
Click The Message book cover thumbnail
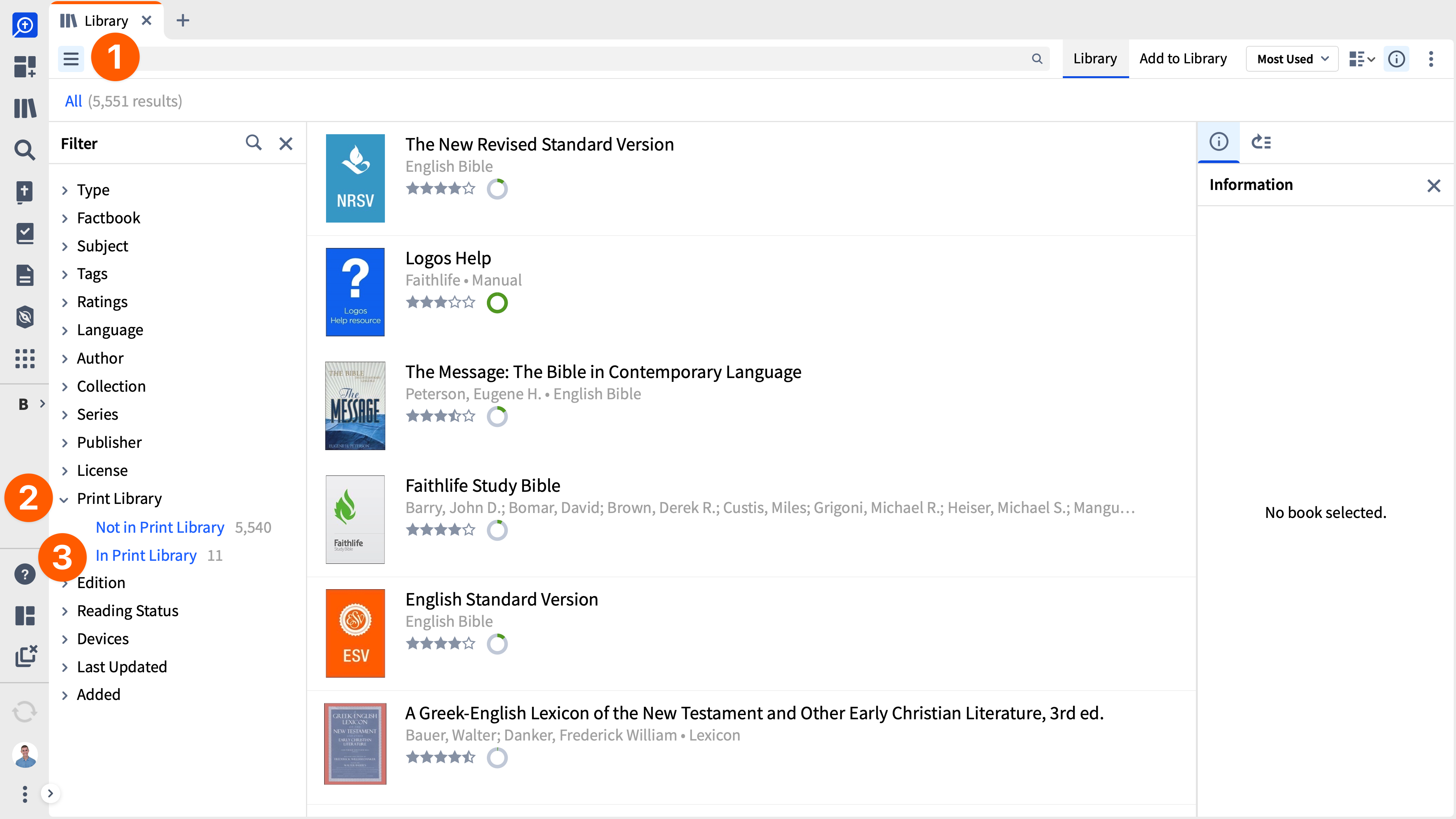coord(356,406)
